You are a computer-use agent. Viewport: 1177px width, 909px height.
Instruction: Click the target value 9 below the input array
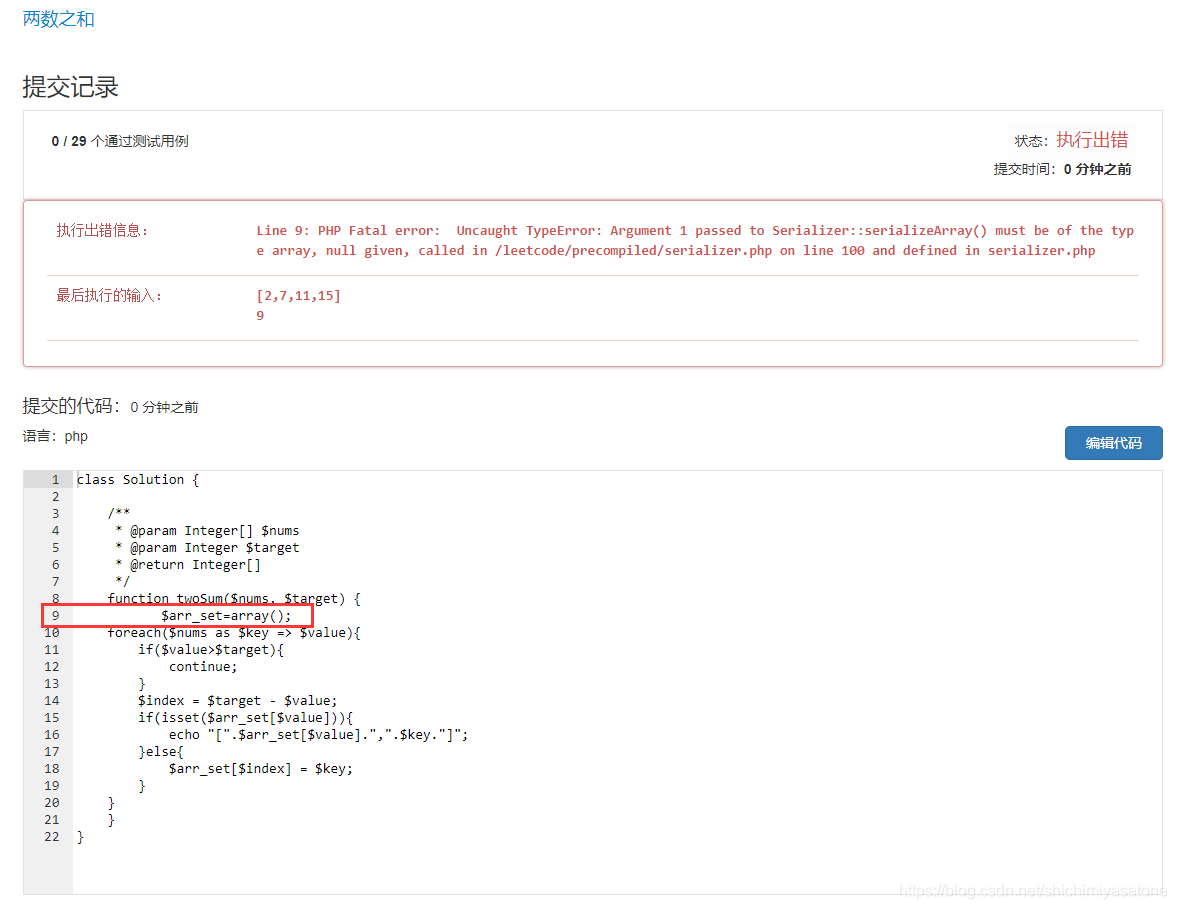click(259, 315)
